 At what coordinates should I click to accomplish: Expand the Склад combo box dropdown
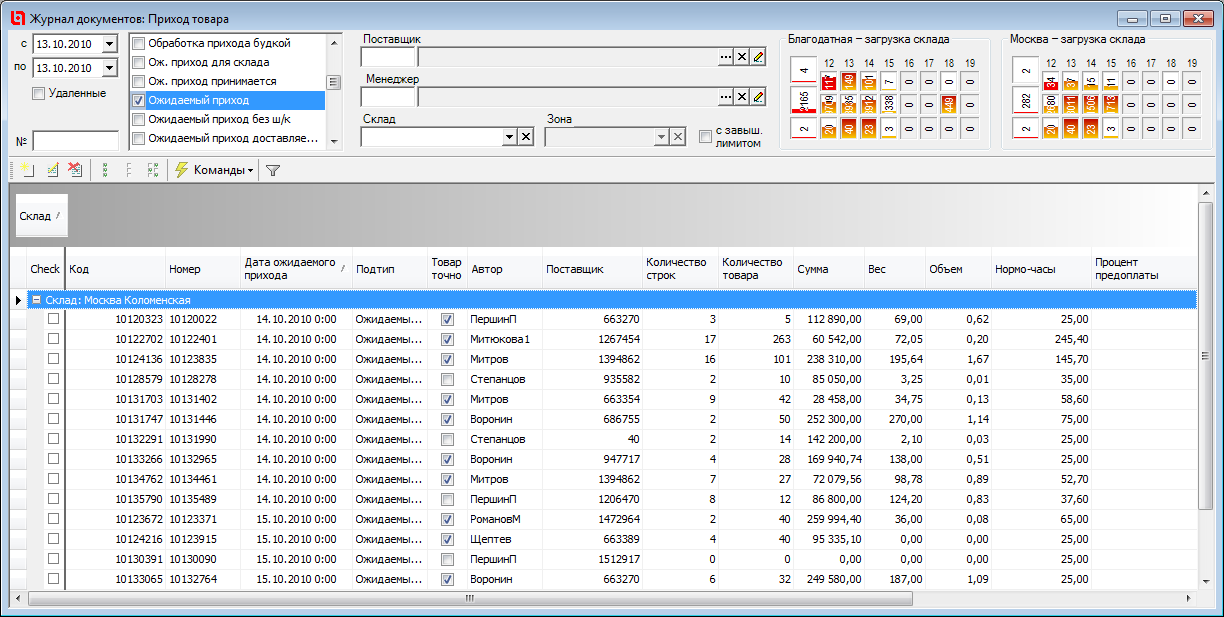(508, 137)
